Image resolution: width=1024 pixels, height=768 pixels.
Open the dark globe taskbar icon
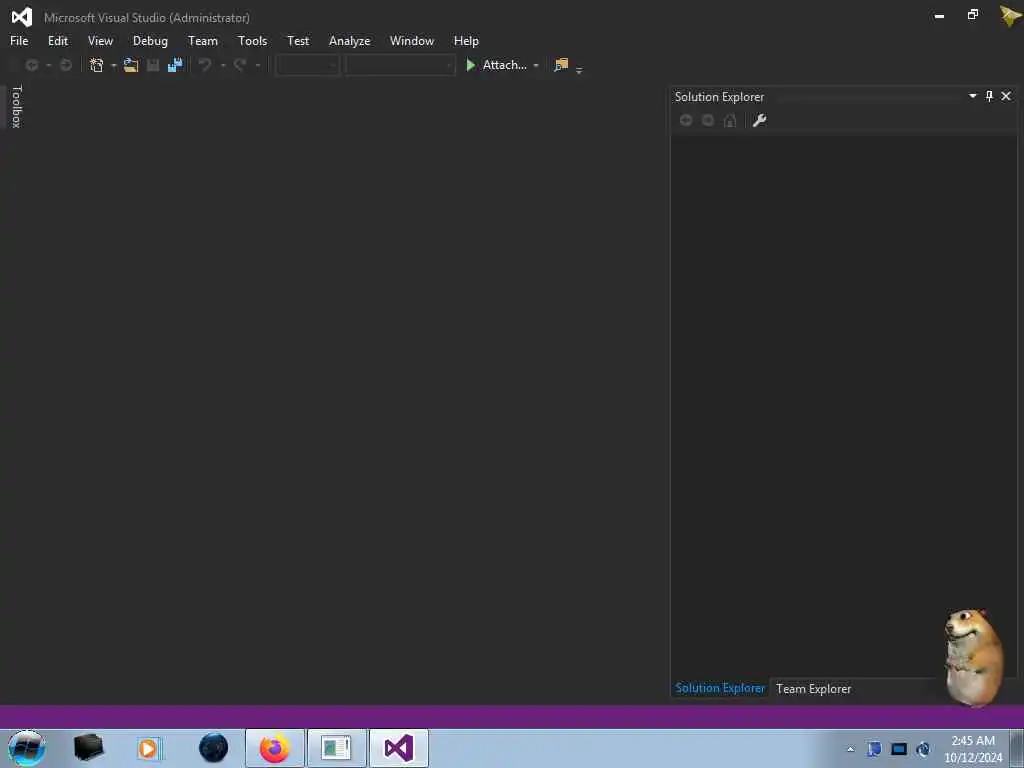[x=214, y=748]
